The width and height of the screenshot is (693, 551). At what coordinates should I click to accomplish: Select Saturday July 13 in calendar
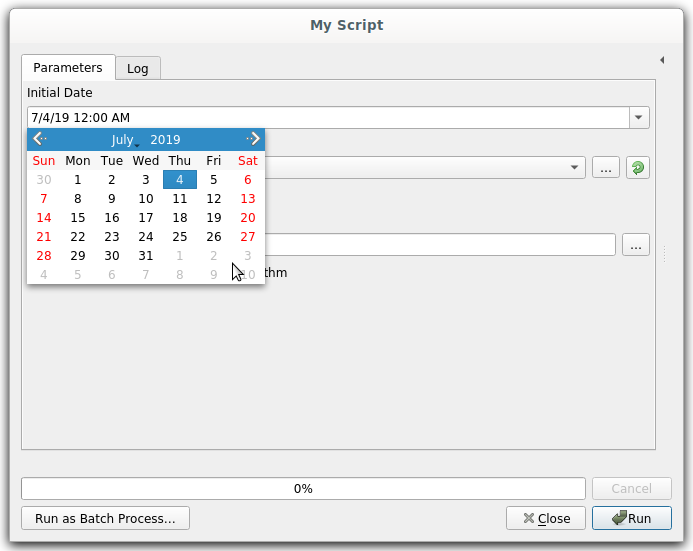click(x=248, y=198)
